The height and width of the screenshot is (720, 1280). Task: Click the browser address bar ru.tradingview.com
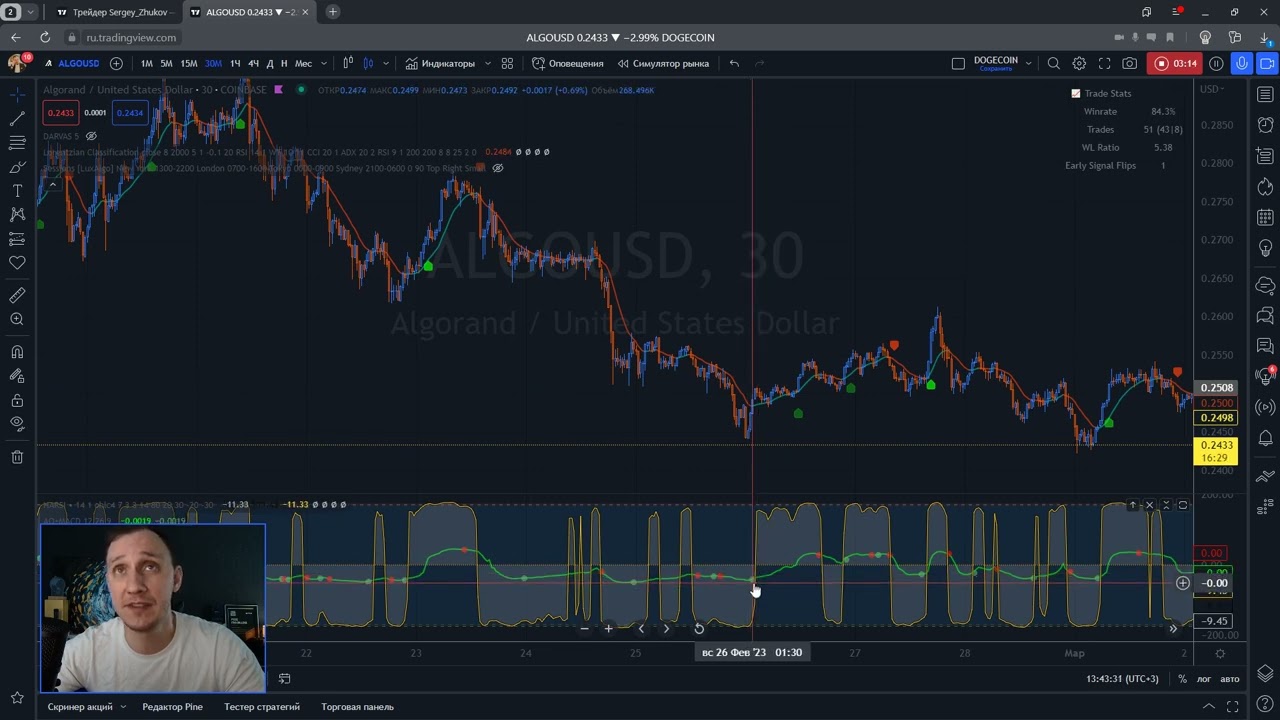[131, 38]
